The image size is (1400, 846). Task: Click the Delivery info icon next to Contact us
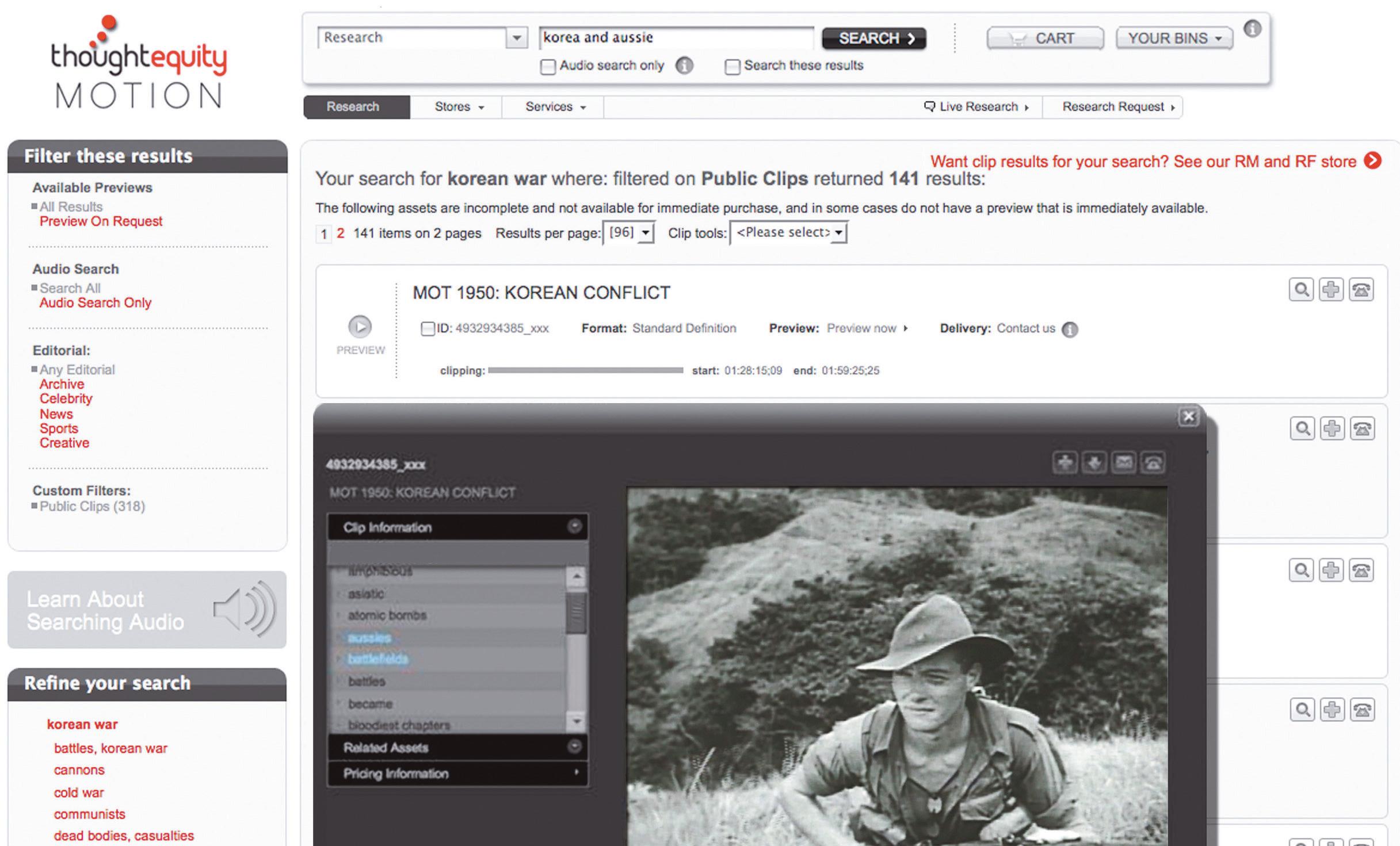1069,330
